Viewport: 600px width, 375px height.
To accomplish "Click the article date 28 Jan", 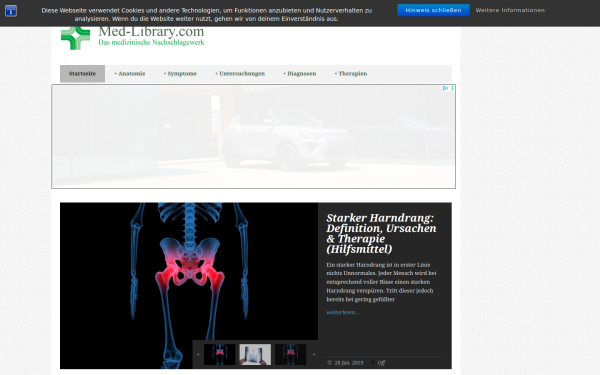I will coord(349,363).
